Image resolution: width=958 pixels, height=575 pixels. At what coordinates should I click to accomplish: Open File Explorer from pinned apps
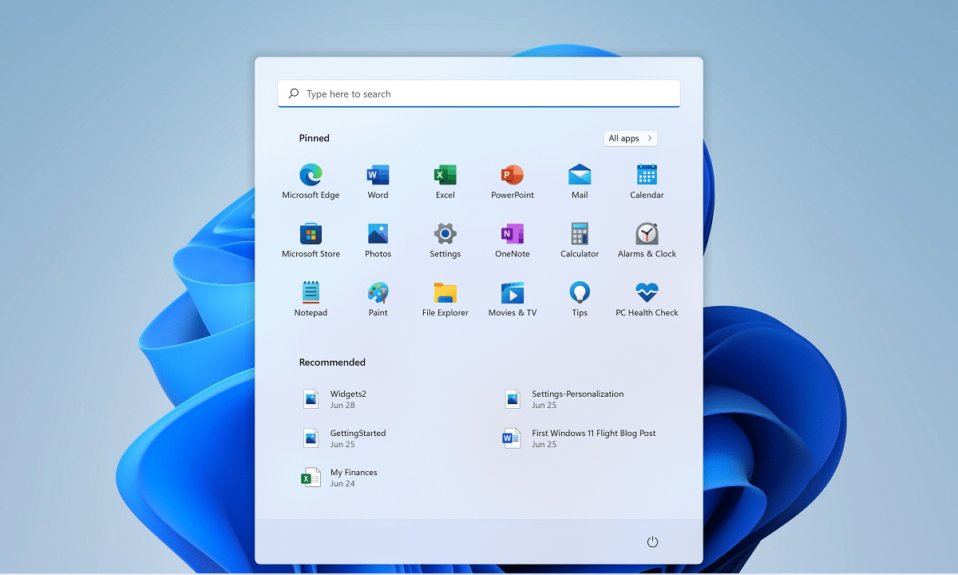click(445, 299)
